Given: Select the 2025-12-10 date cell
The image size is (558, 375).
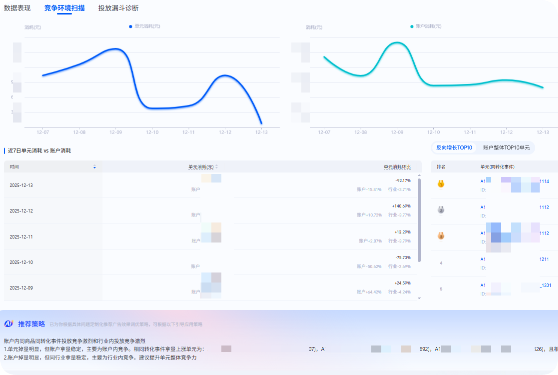Looking at the screenshot, I should point(21,262).
